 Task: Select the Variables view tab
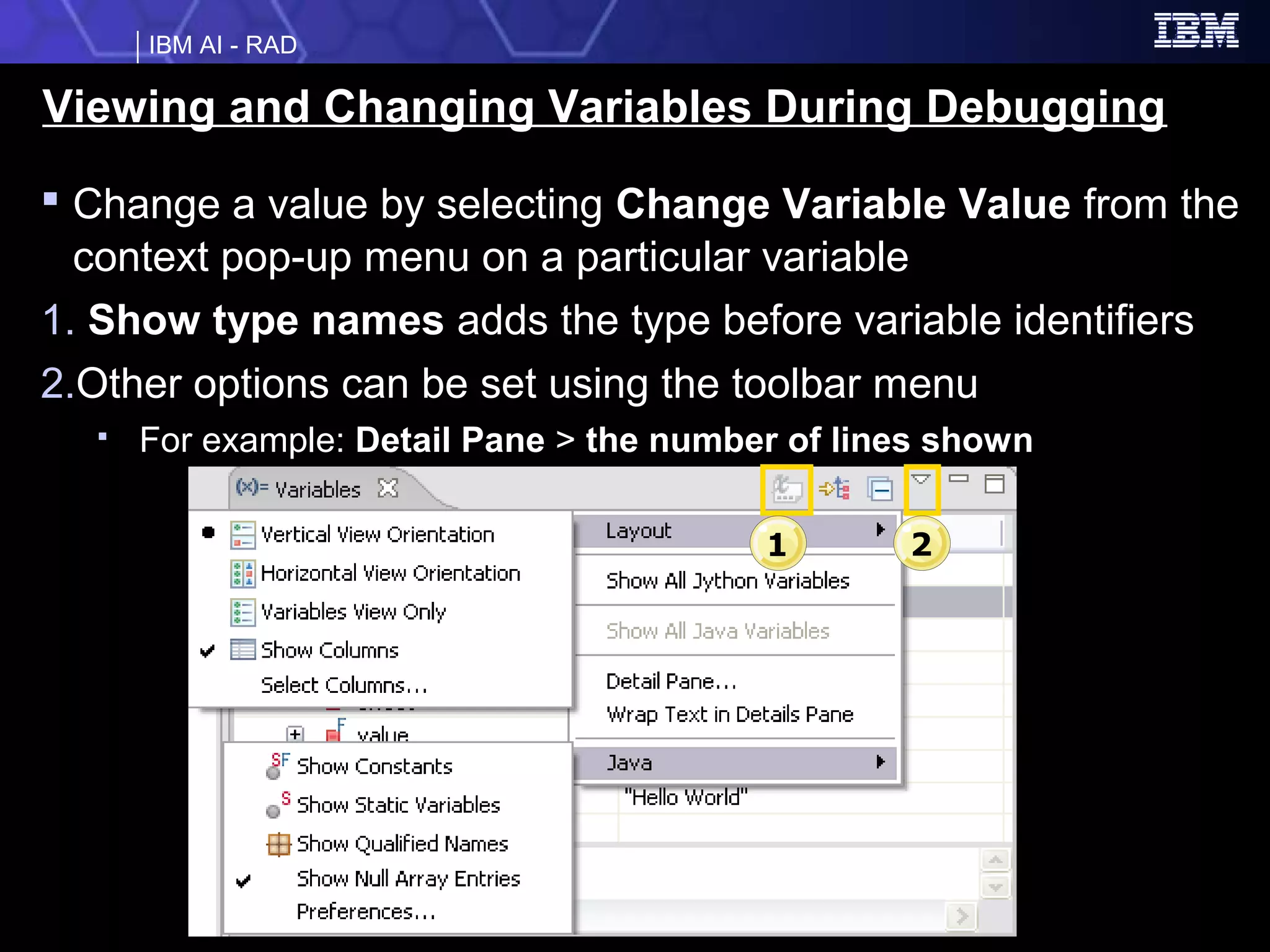[x=317, y=489]
